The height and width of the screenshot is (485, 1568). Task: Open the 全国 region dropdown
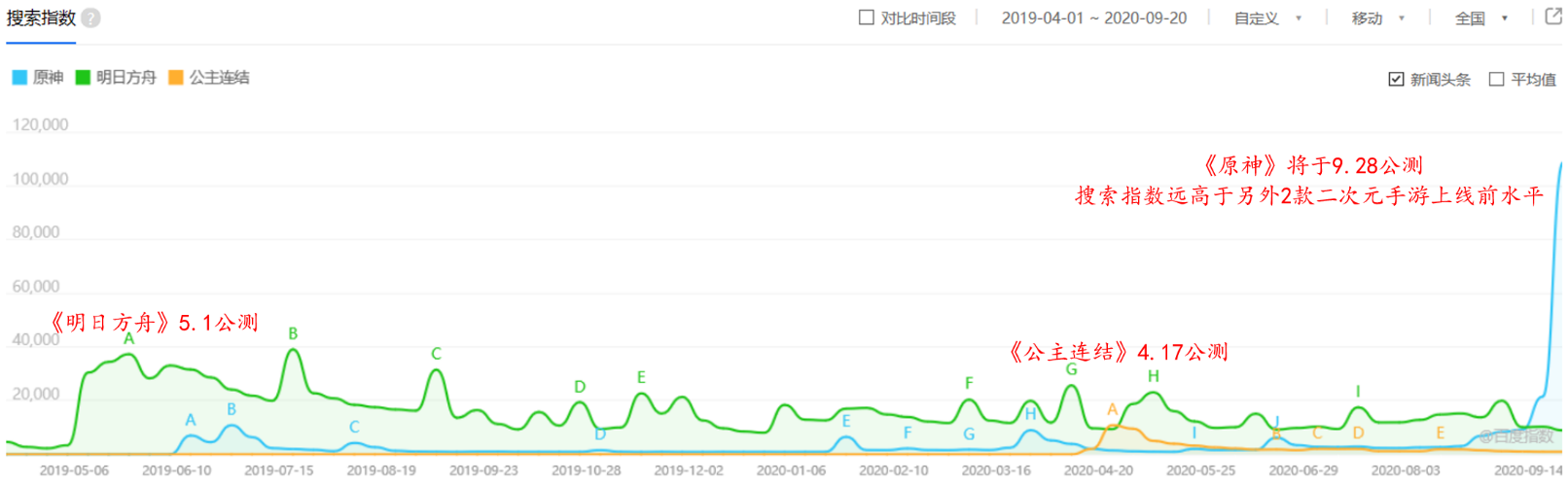pos(1480,18)
